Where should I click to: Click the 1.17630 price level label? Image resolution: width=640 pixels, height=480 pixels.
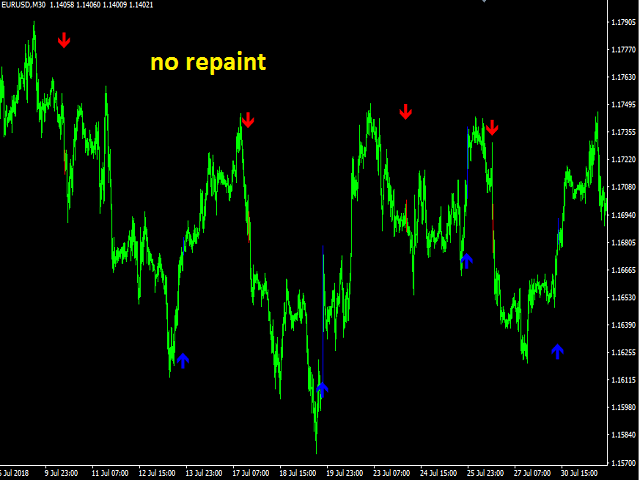(x=624, y=77)
